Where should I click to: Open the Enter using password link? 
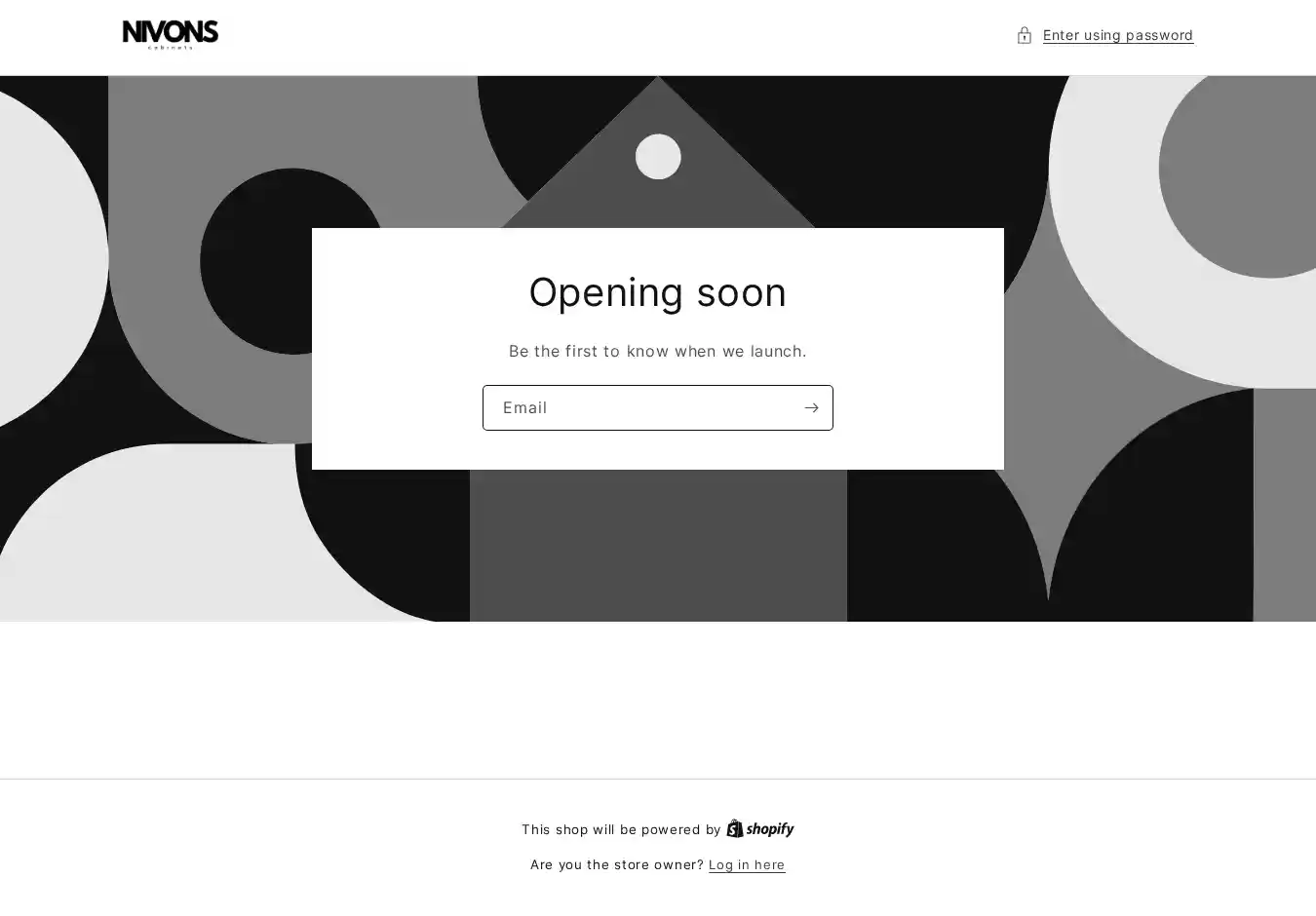pos(1117,35)
